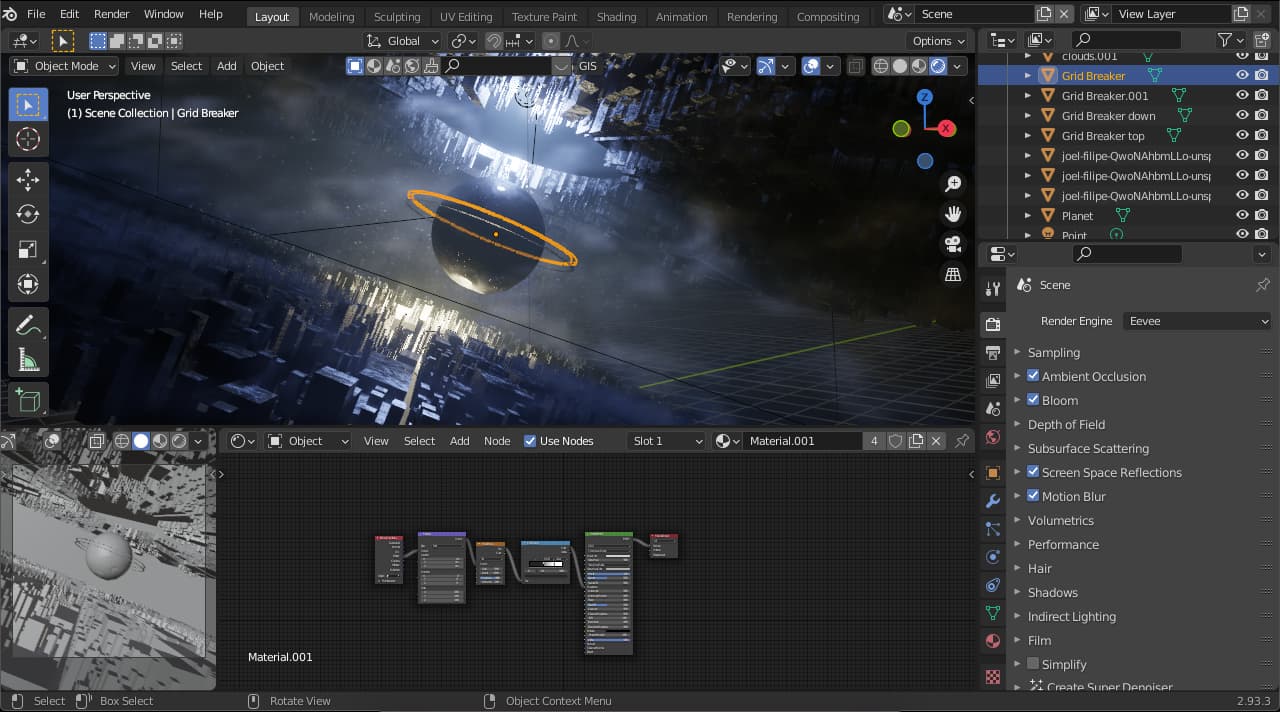1280x712 pixels.
Task: Select the 3D Cursor tool
Action: click(28, 139)
